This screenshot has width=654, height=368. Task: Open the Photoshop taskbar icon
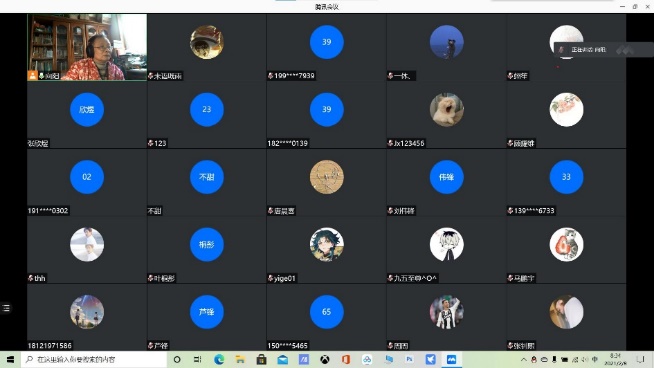(x=409, y=359)
